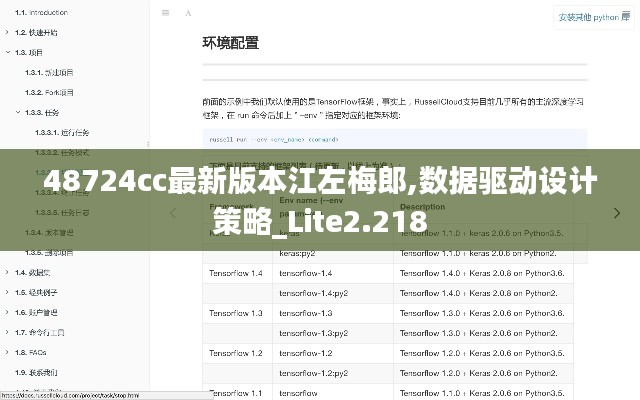Expand the 1.6 账户管理 chapter chevron
The height and width of the screenshot is (400, 640).
[7, 312]
